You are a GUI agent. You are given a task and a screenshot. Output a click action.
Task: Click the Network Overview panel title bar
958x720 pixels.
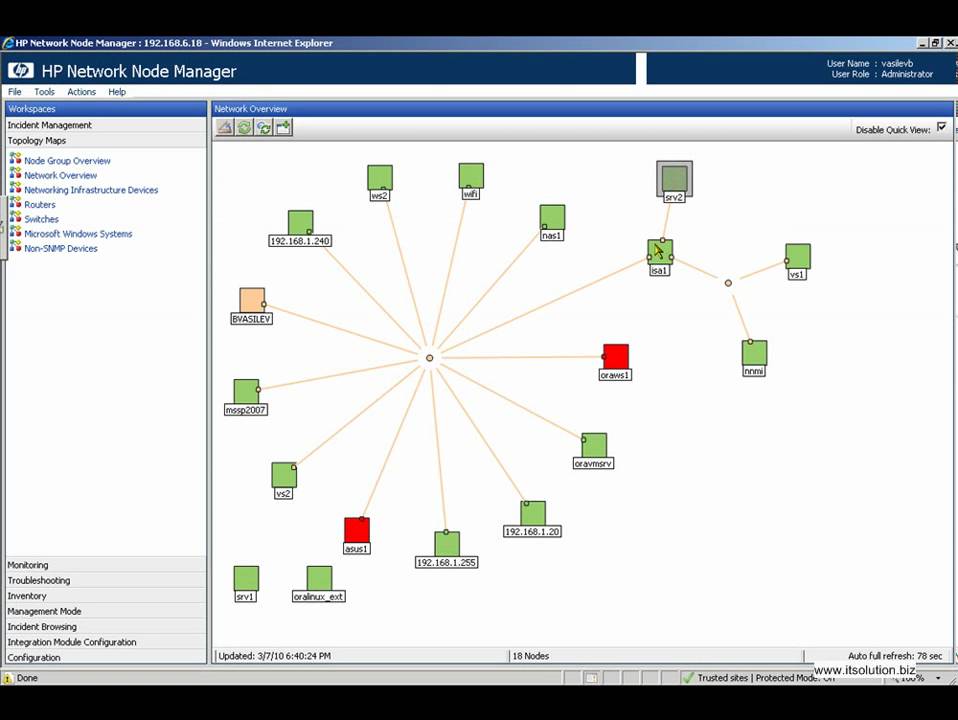pyautogui.click(x=582, y=109)
